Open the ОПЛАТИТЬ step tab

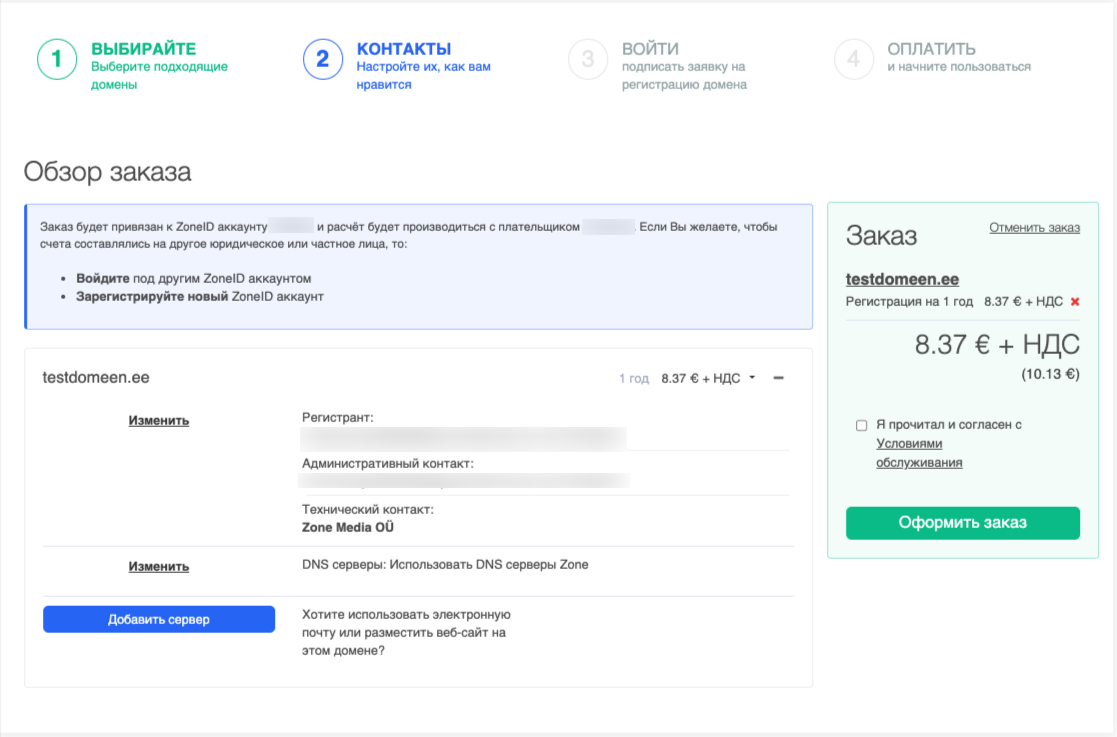click(931, 49)
